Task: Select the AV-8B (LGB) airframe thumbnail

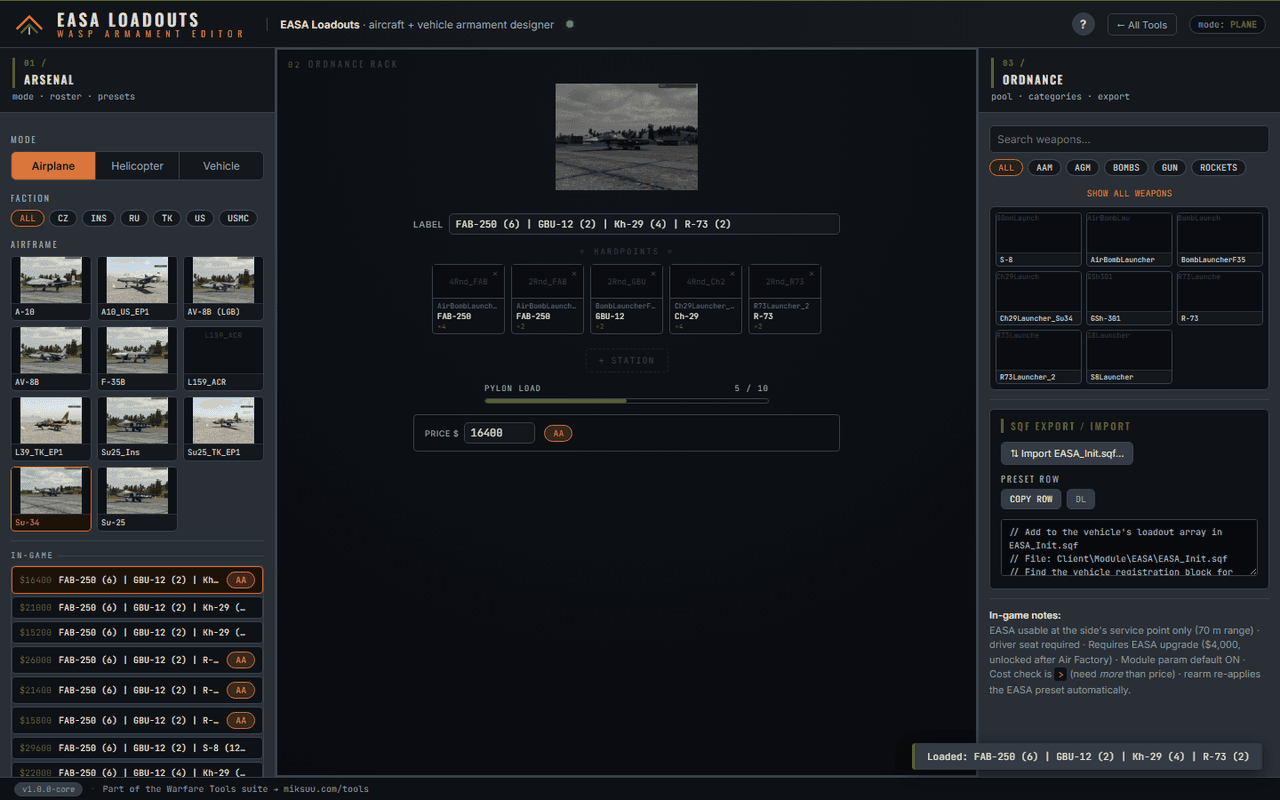Action: pos(224,288)
